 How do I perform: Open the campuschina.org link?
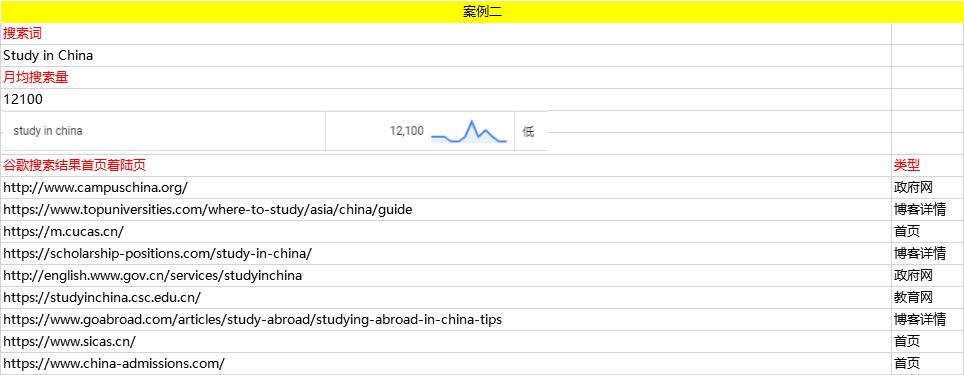click(95, 188)
